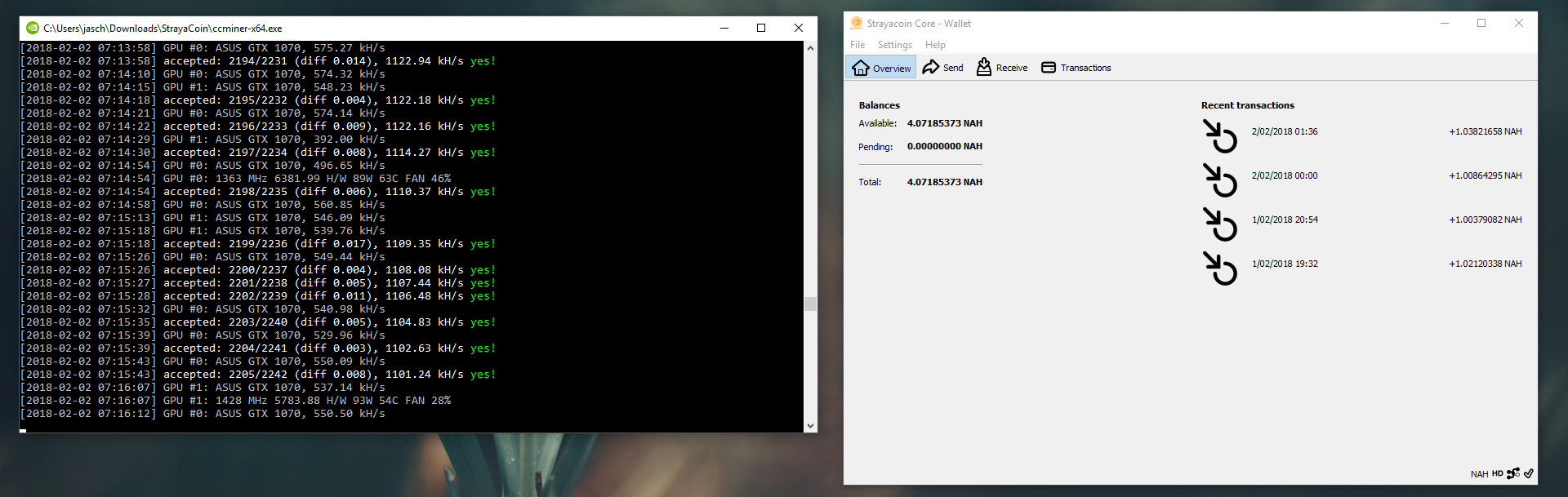
Task: Click the console line accepted: 2202/2239
Action: click(x=258, y=296)
